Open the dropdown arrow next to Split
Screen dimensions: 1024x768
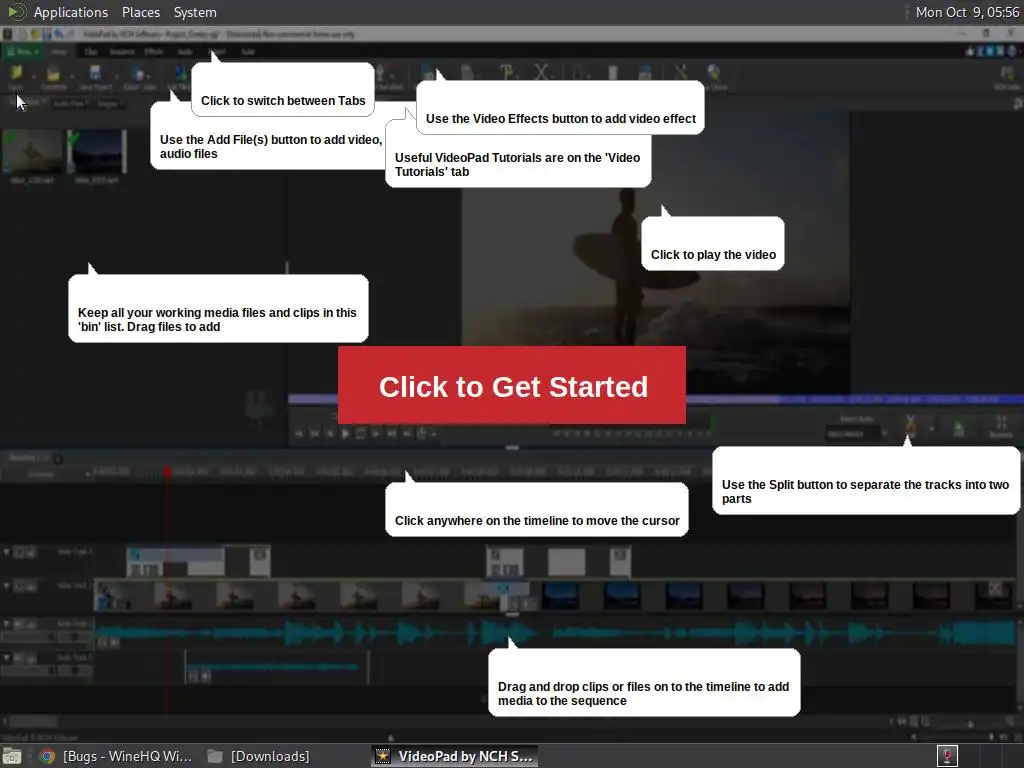tap(931, 428)
